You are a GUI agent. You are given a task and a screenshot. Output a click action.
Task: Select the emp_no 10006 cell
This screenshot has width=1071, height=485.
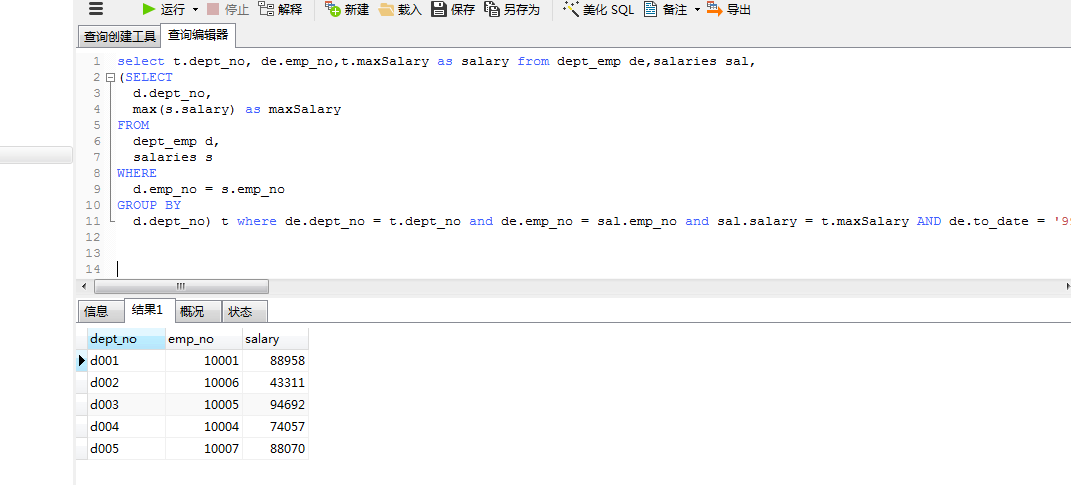(204, 383)
